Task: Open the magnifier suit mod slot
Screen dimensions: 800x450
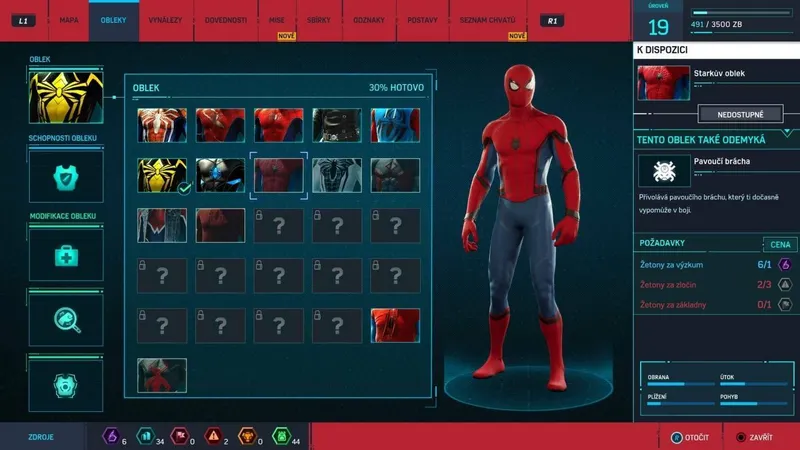Action: tap(66, 320)
